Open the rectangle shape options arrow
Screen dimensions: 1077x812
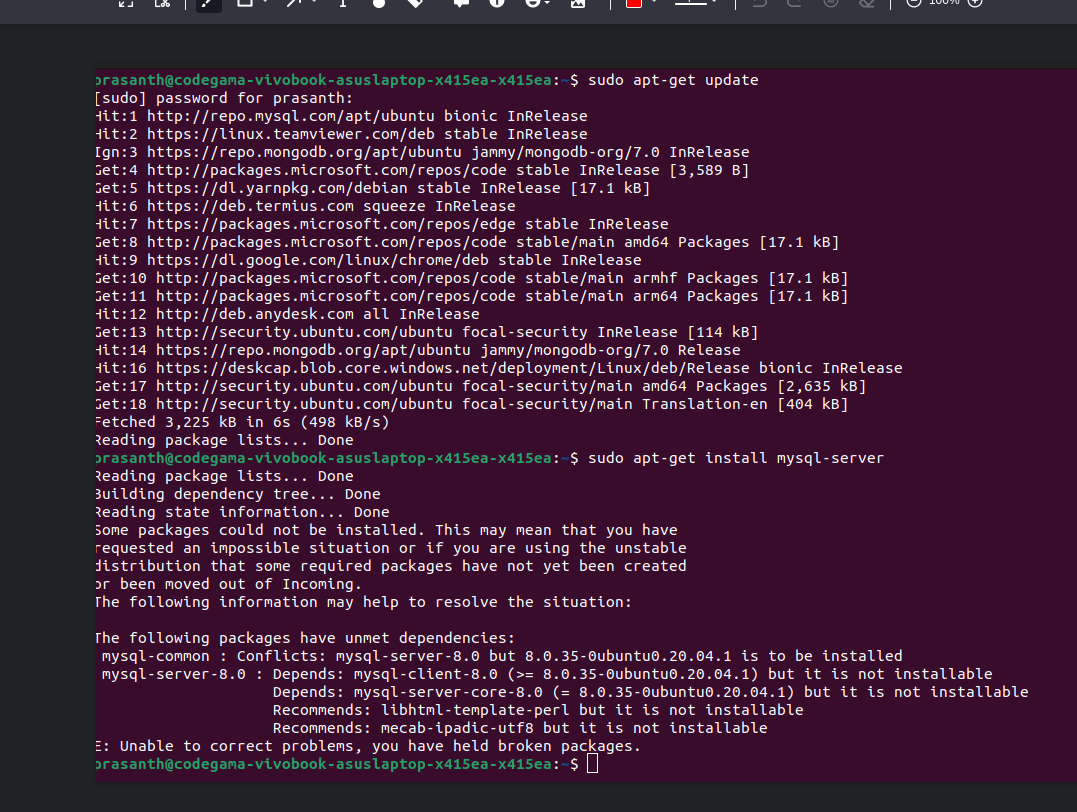pos(265,4)
